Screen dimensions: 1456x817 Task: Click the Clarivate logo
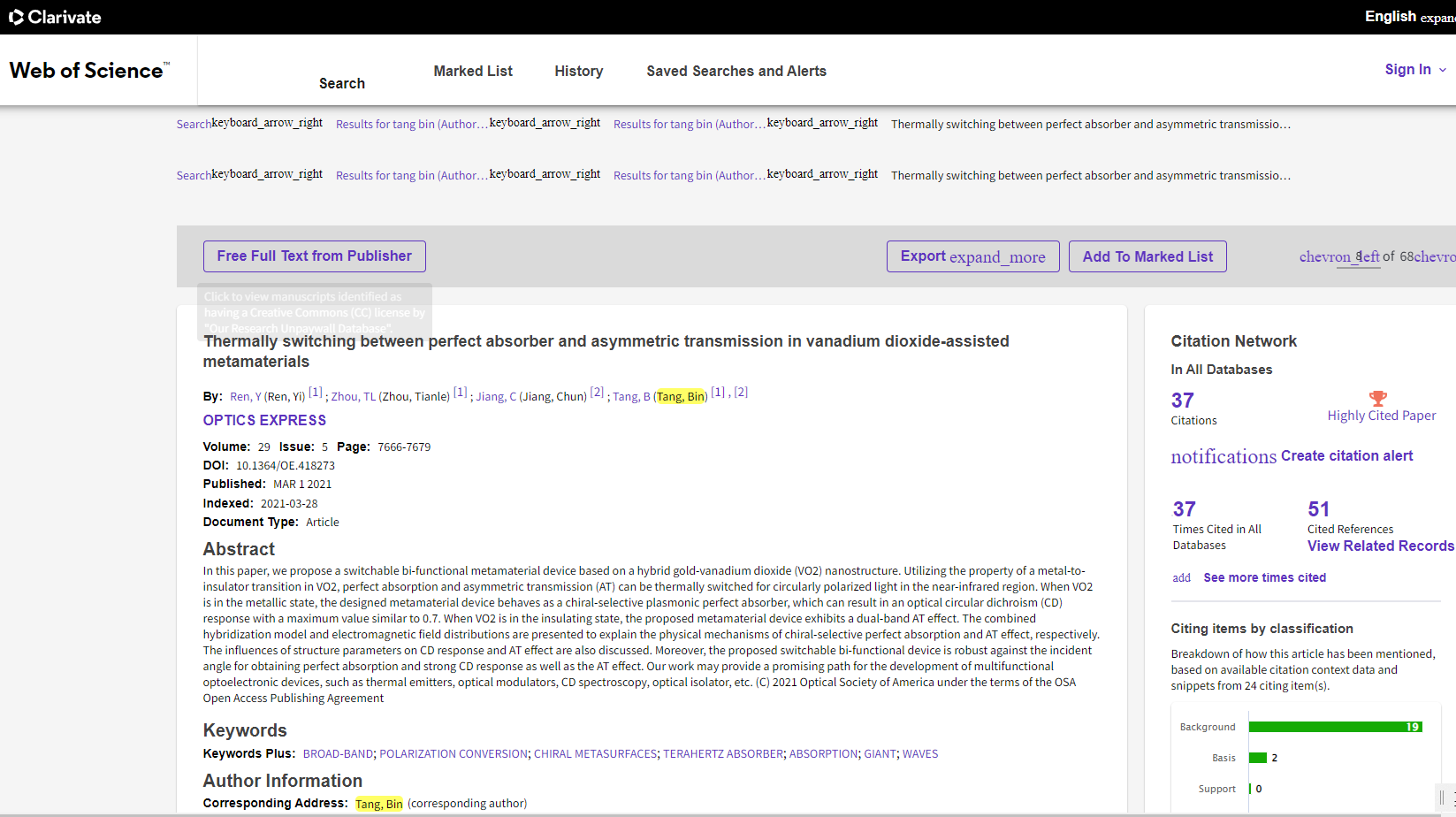[55, 17]
